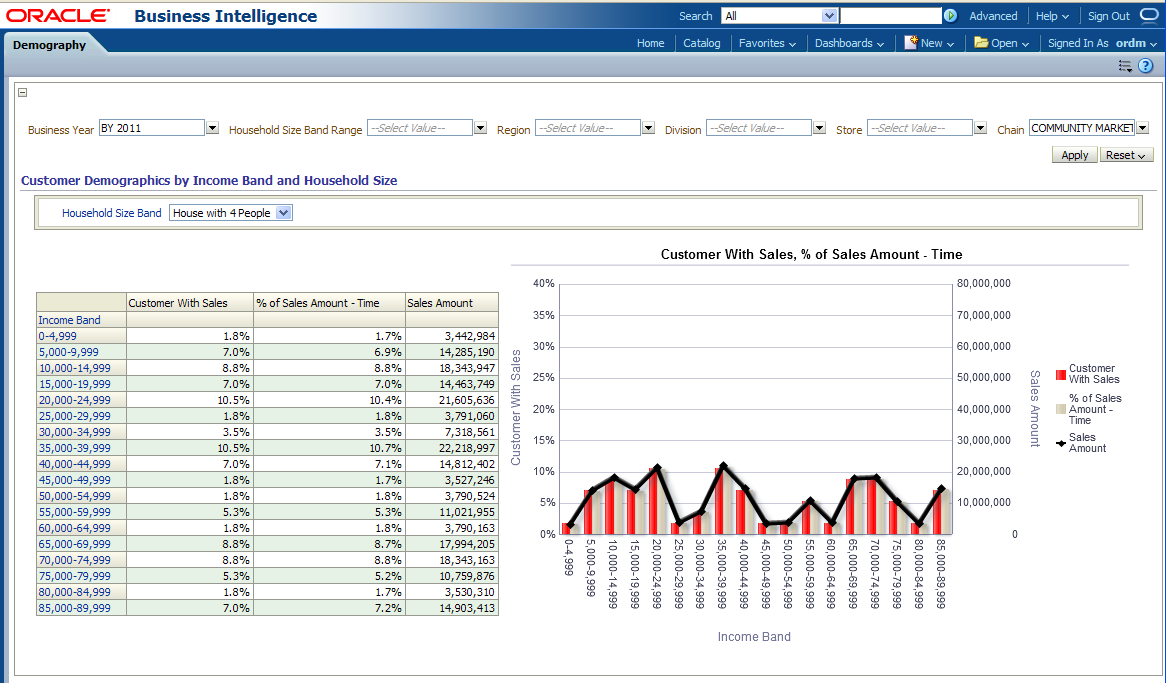Viewport: 1166px width, 683px height.
Task: Open the page options list icon
Action: point(1125,66)
